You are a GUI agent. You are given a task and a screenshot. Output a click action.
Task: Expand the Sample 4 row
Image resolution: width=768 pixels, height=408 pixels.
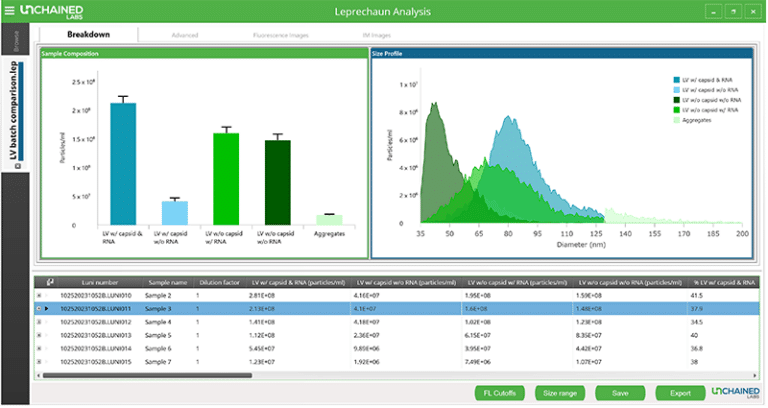point(40,322)
